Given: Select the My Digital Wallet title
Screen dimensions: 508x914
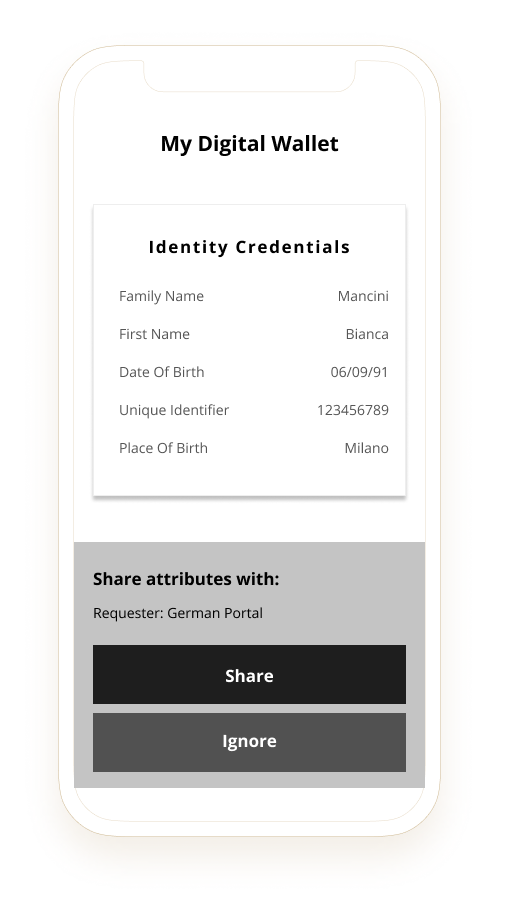Looking at the screenshot, I should [249, 144].
